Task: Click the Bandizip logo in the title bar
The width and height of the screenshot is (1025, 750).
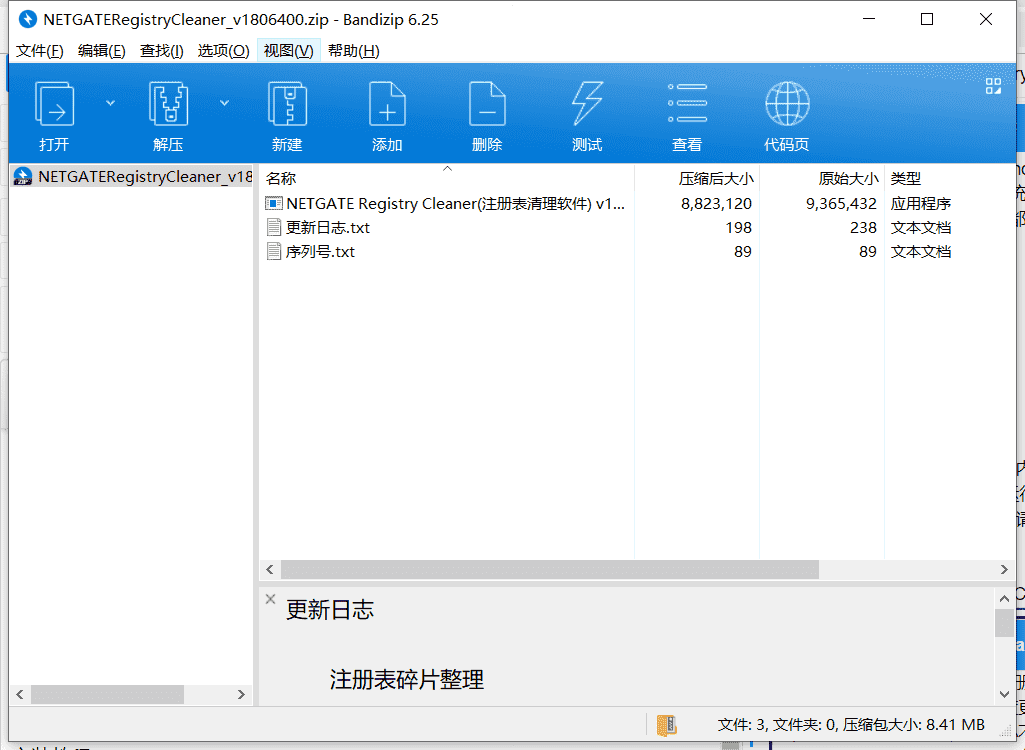Action: pyautogui.click(x=27, y=19)
